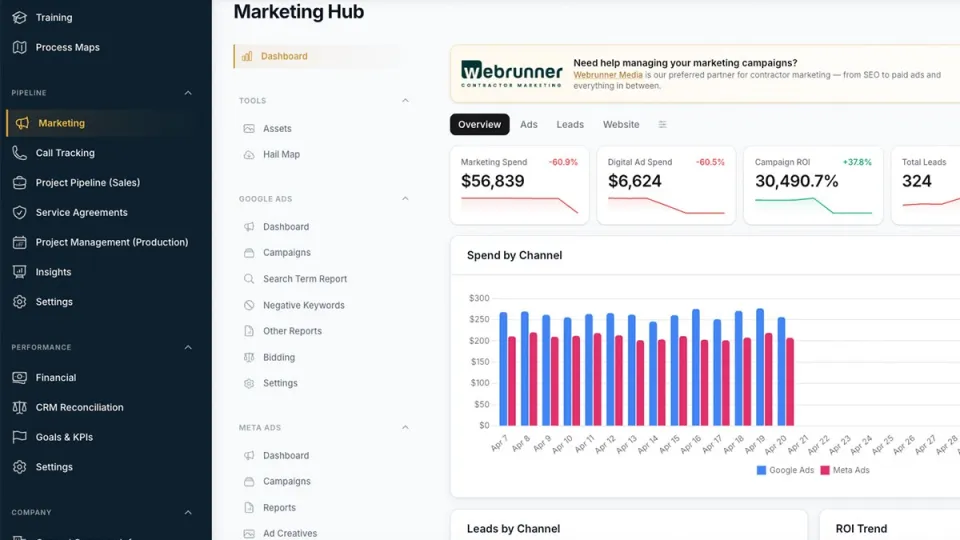
Task: Open Call Tracking from the sidebar
Action: [65, 153]
